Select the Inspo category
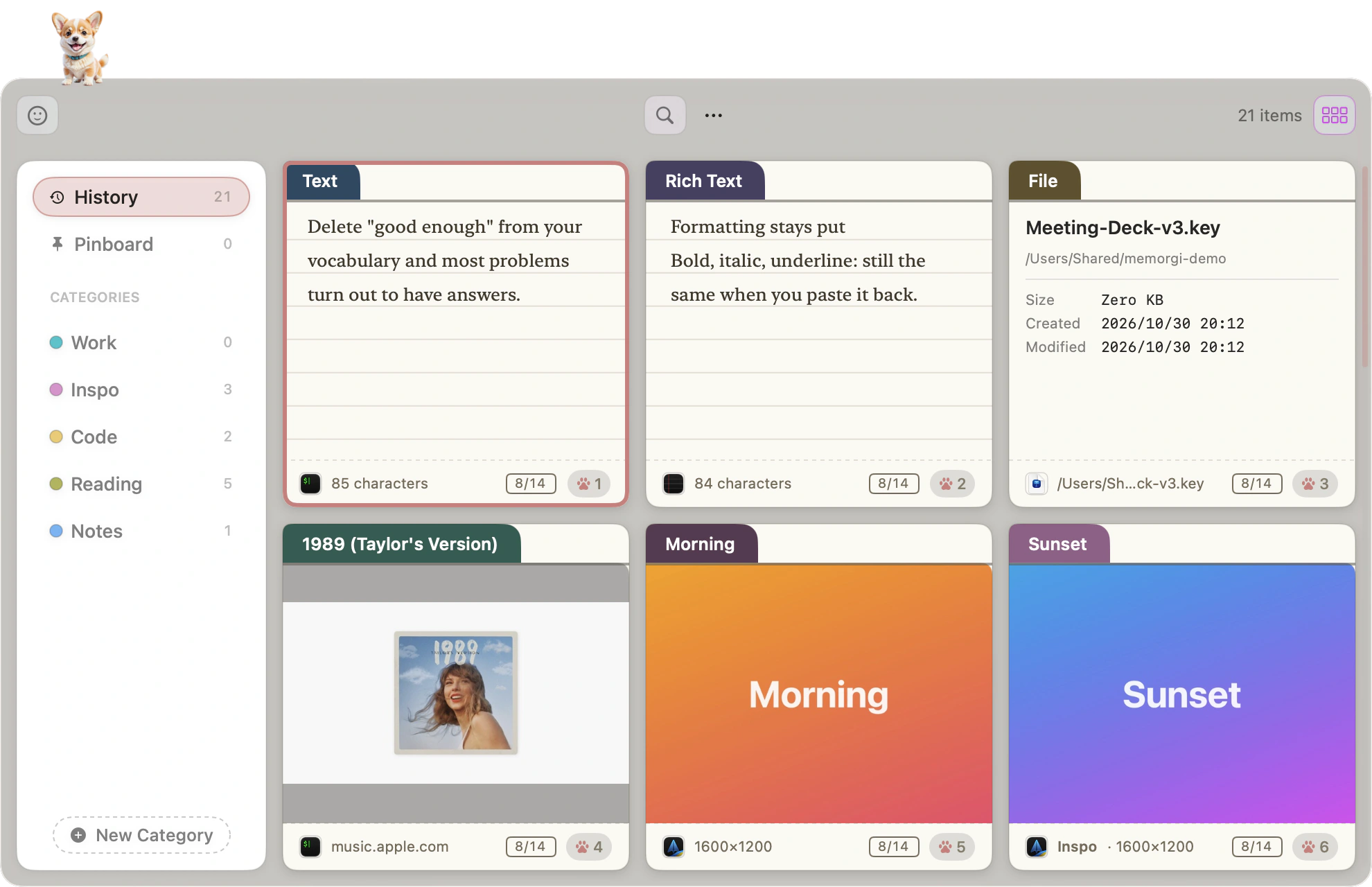The height and width of the screenshot is (887, 1372). [x=141, y=389]
